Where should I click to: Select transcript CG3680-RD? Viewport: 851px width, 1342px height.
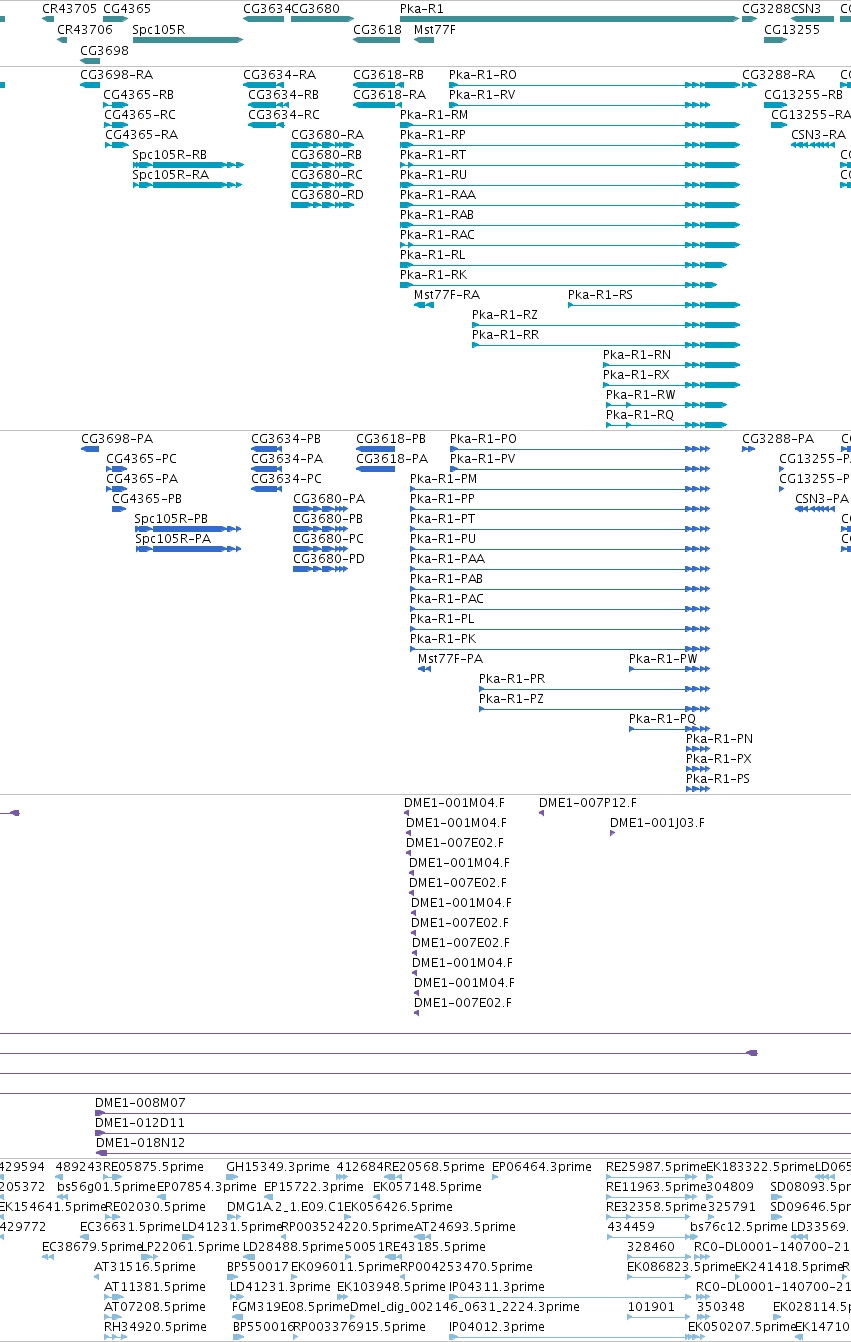(x=327, y=195)
